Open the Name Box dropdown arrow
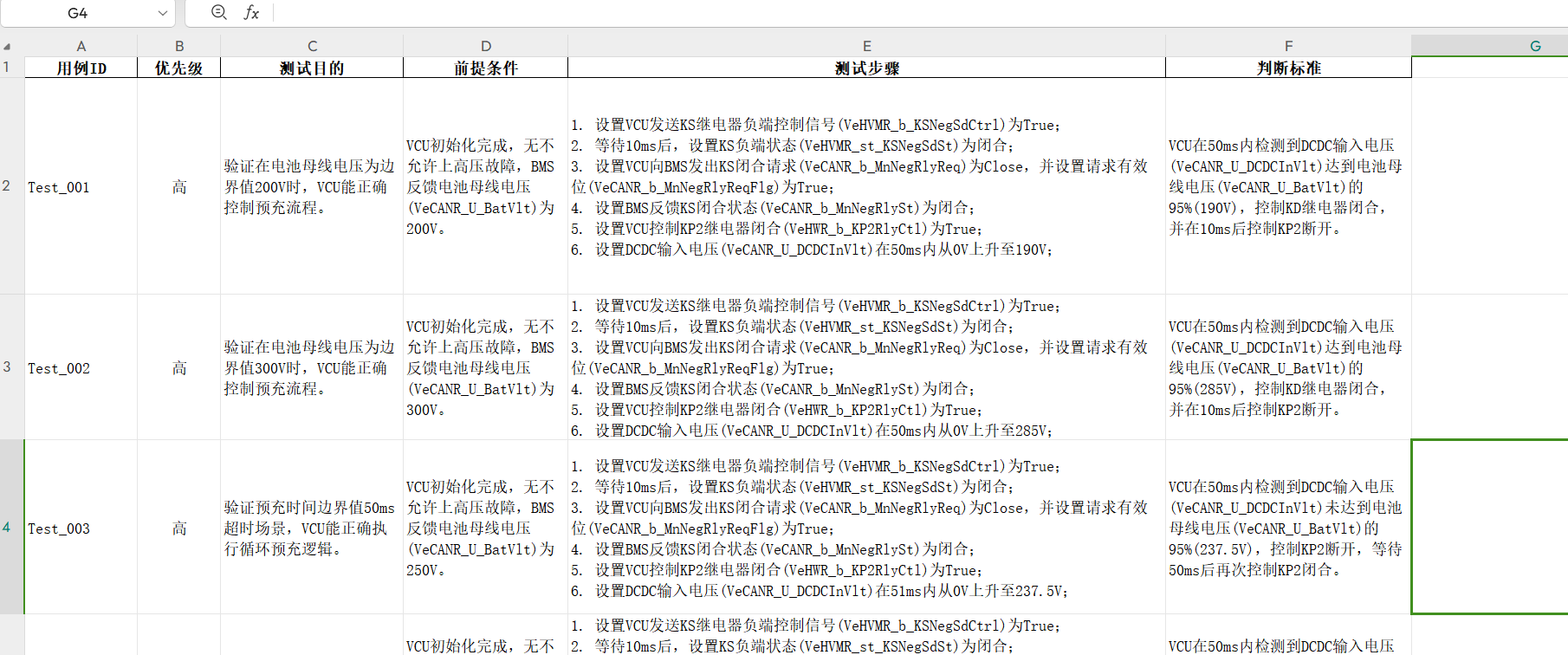Viewport: 1568px width, 655px height. tap(163, 13)
